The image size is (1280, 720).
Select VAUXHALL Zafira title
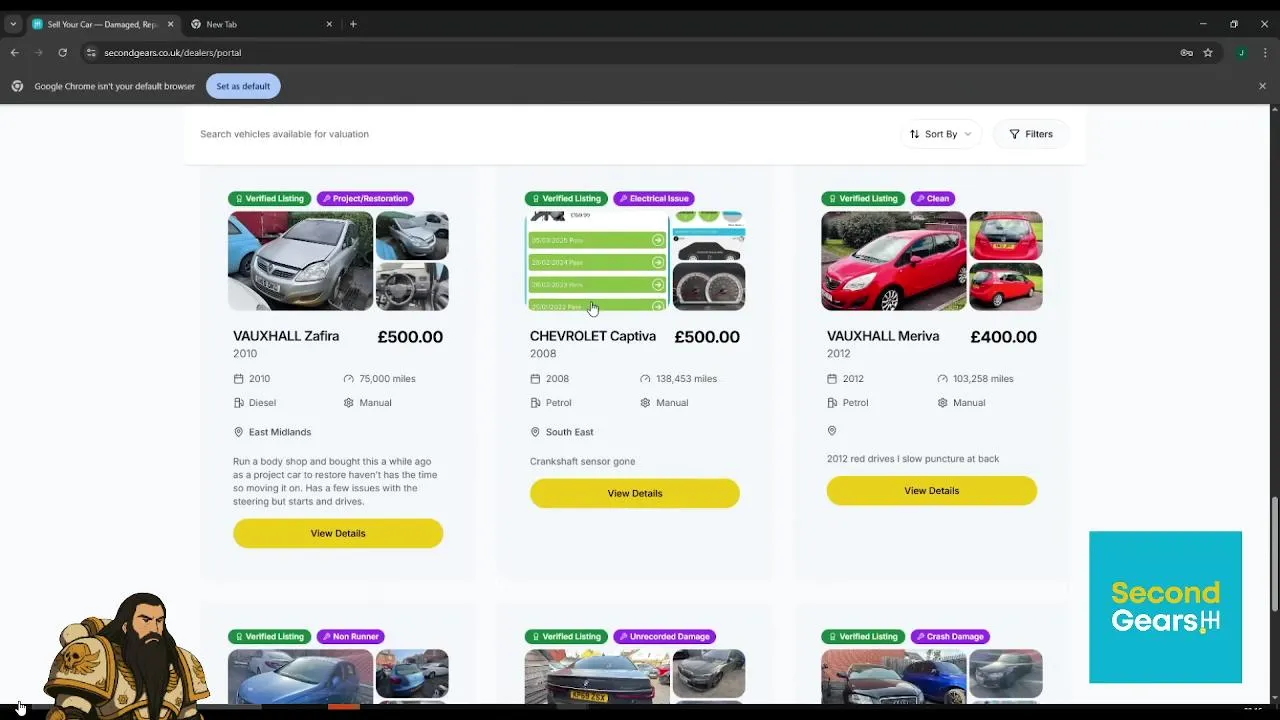[286, 336]
